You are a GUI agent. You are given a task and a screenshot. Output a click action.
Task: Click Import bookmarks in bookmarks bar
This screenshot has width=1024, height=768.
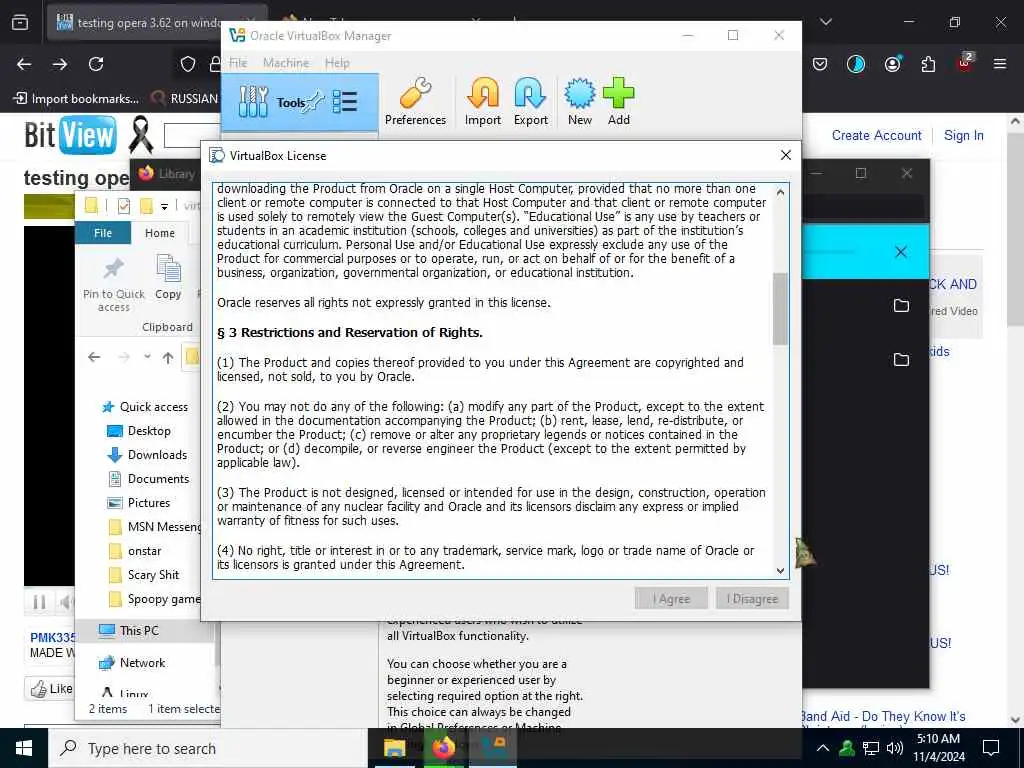coord(76,99)
